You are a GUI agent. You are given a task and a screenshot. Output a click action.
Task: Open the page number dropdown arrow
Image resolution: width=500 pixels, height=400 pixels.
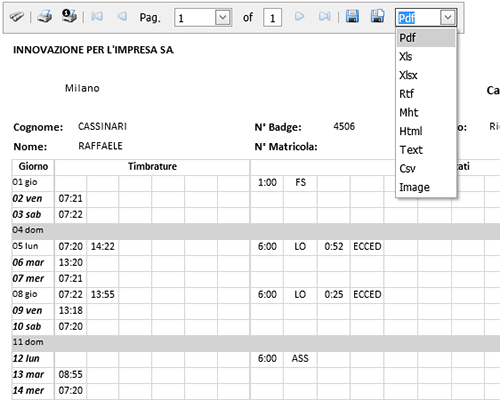tap(223, 17)
